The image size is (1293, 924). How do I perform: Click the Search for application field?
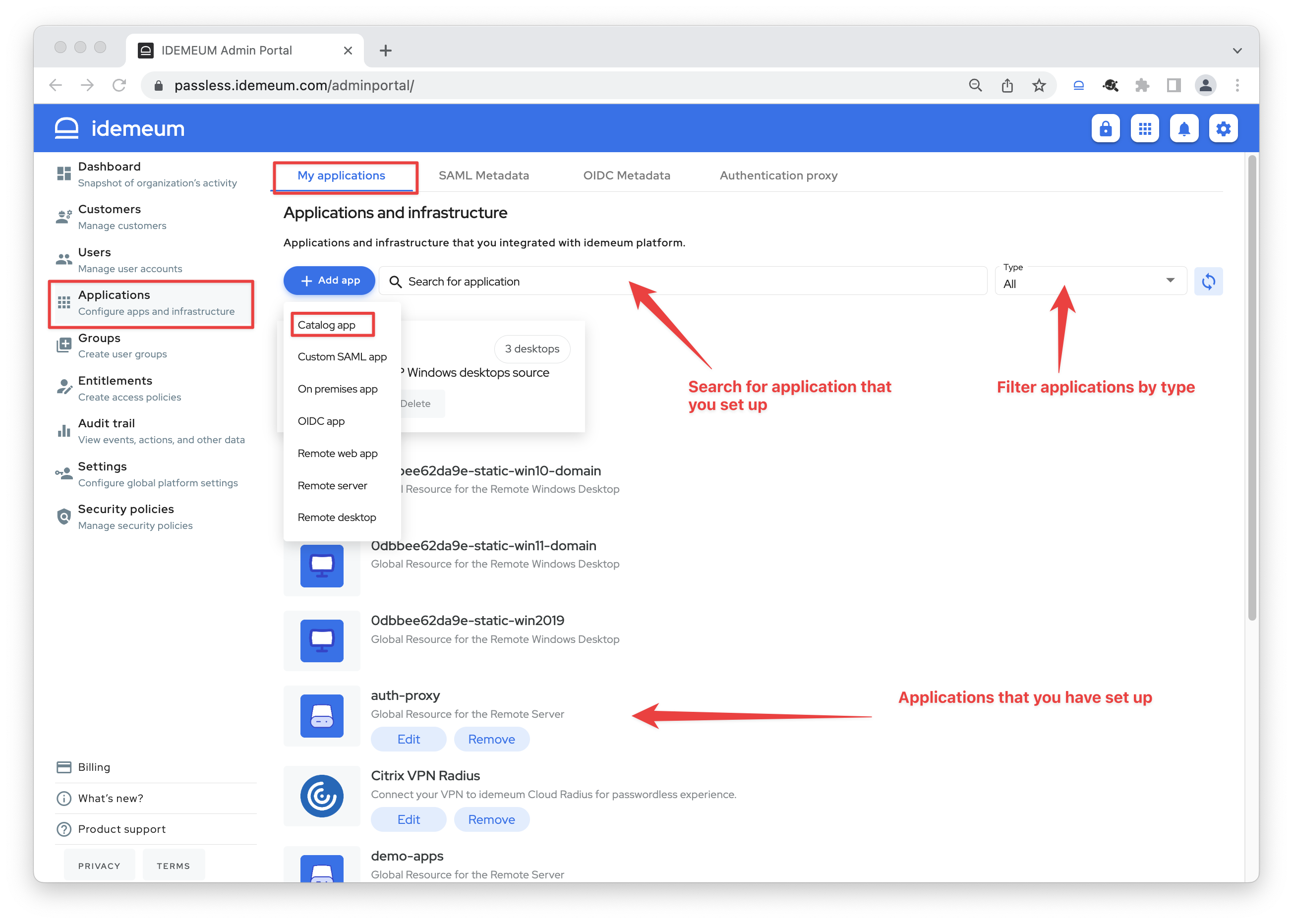(x=682, y=281)
